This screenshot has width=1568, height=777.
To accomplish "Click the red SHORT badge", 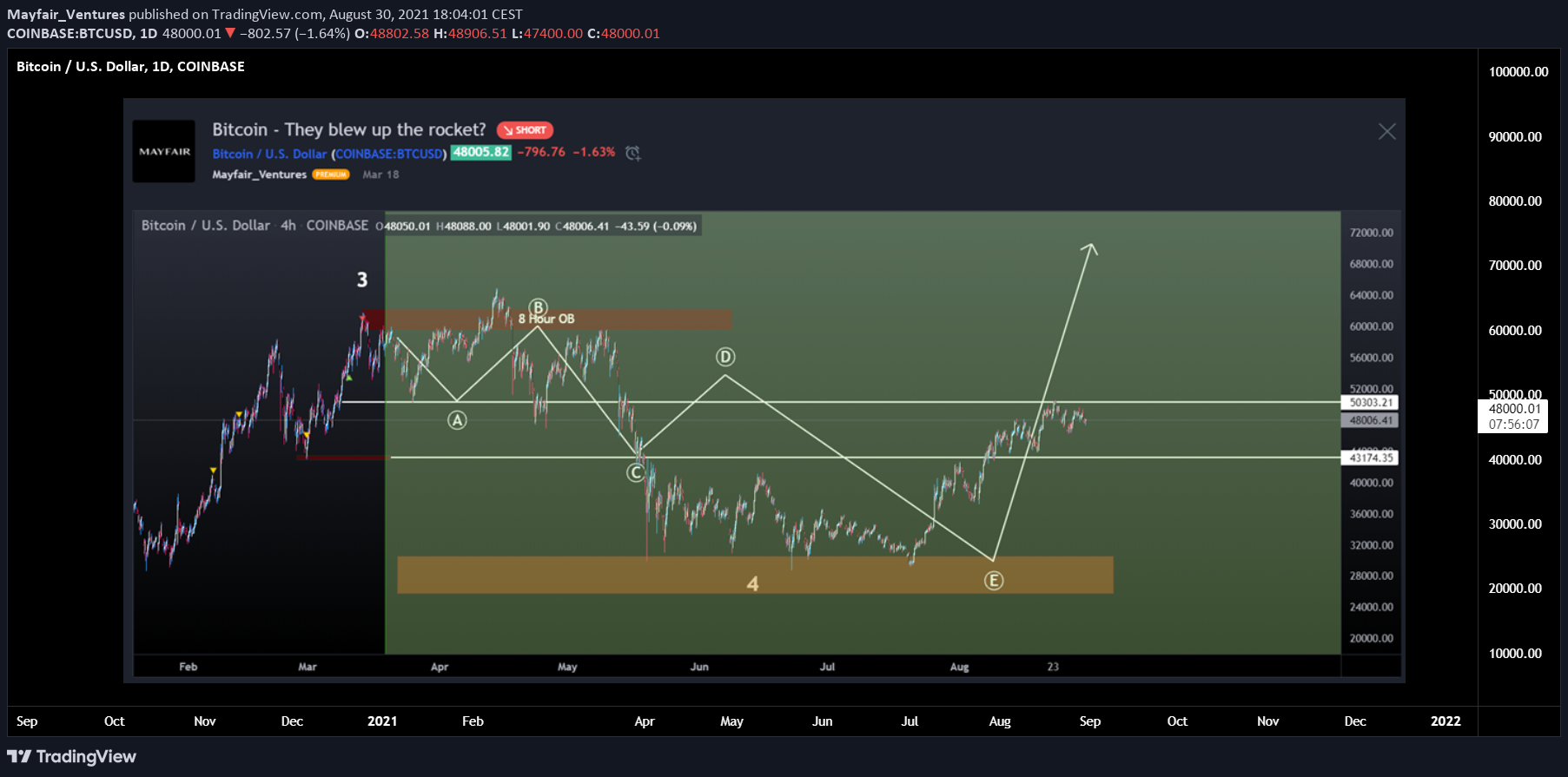I will (525, 130).
